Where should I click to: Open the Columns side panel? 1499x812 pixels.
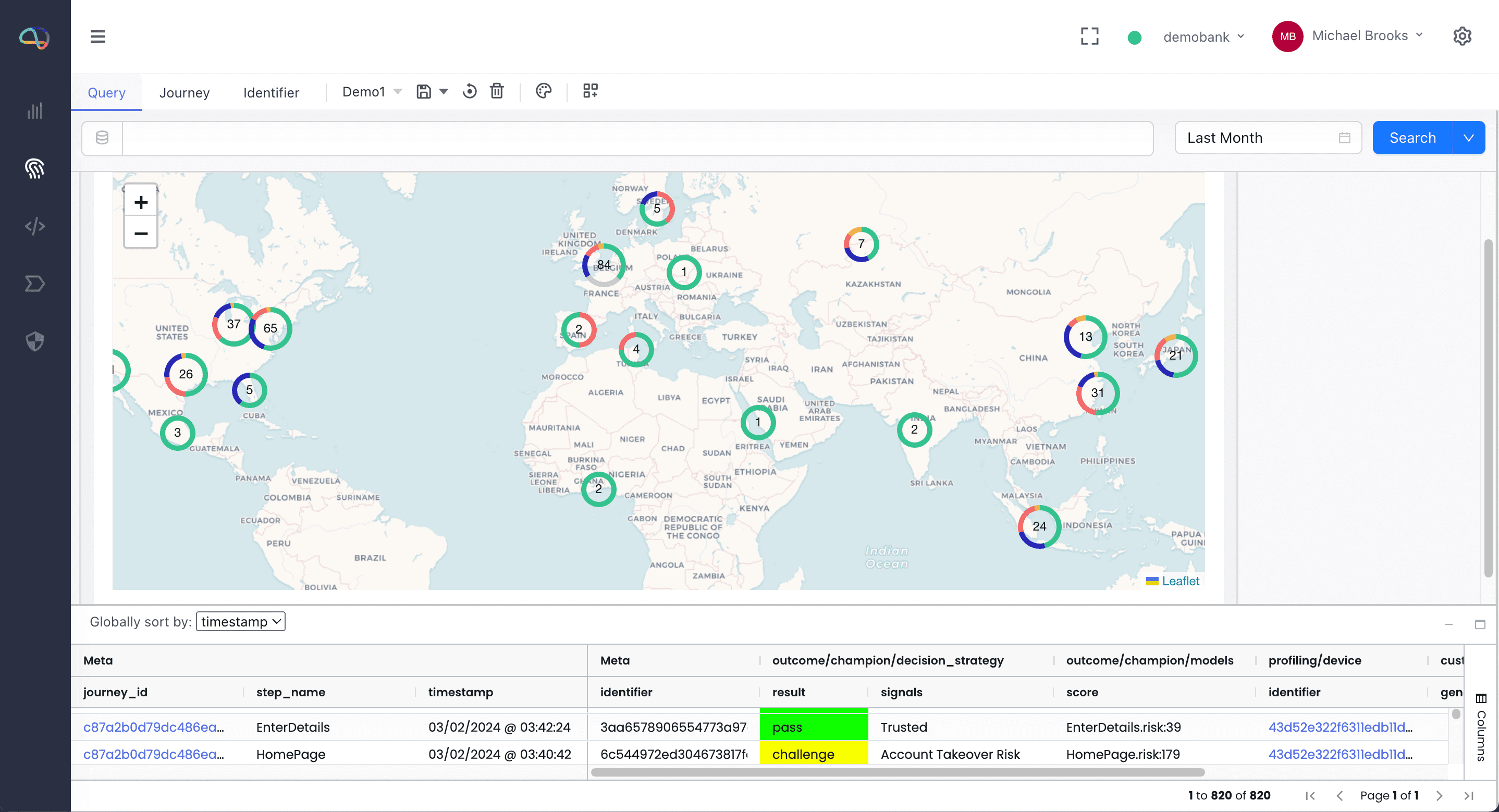[1481, 728]
